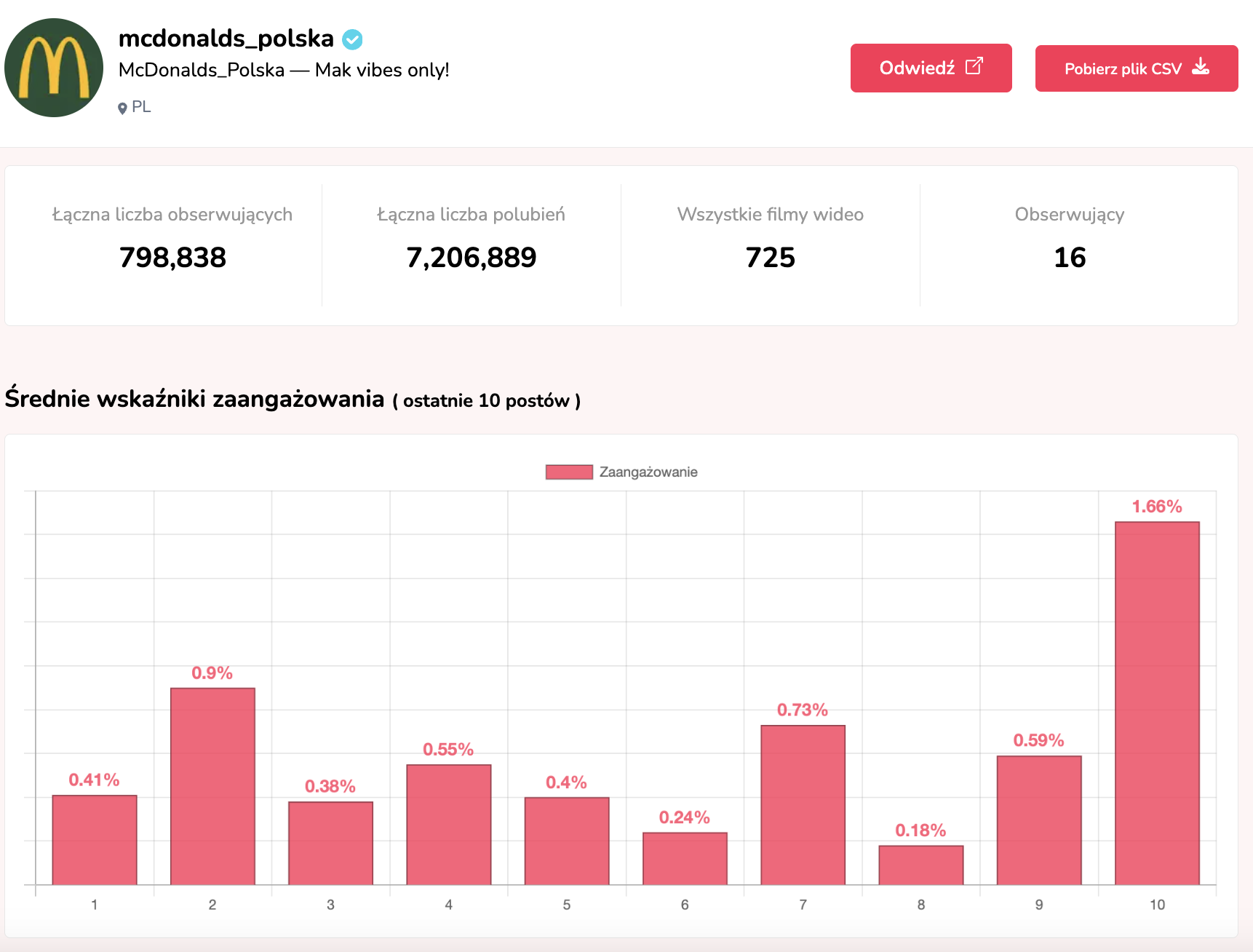The image size is (1253, 952).
Task: Click the location pin icon near PL
Action: (x=122, y=108)
